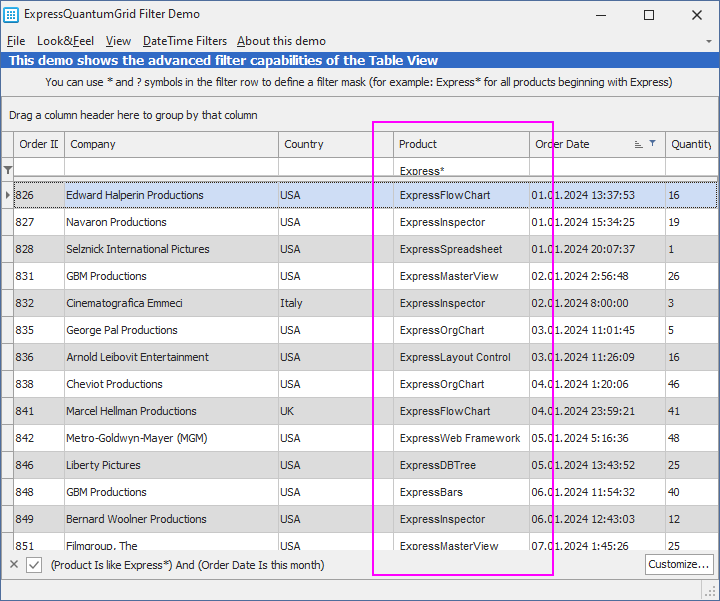Click date 05.01.2024 5:16:36 cell

(597, 438)
